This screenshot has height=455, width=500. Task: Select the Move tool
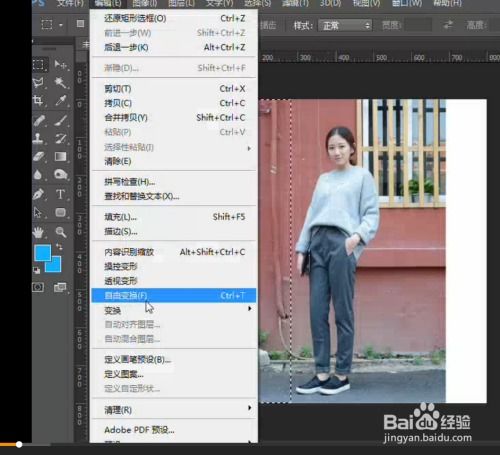(60, 64)
